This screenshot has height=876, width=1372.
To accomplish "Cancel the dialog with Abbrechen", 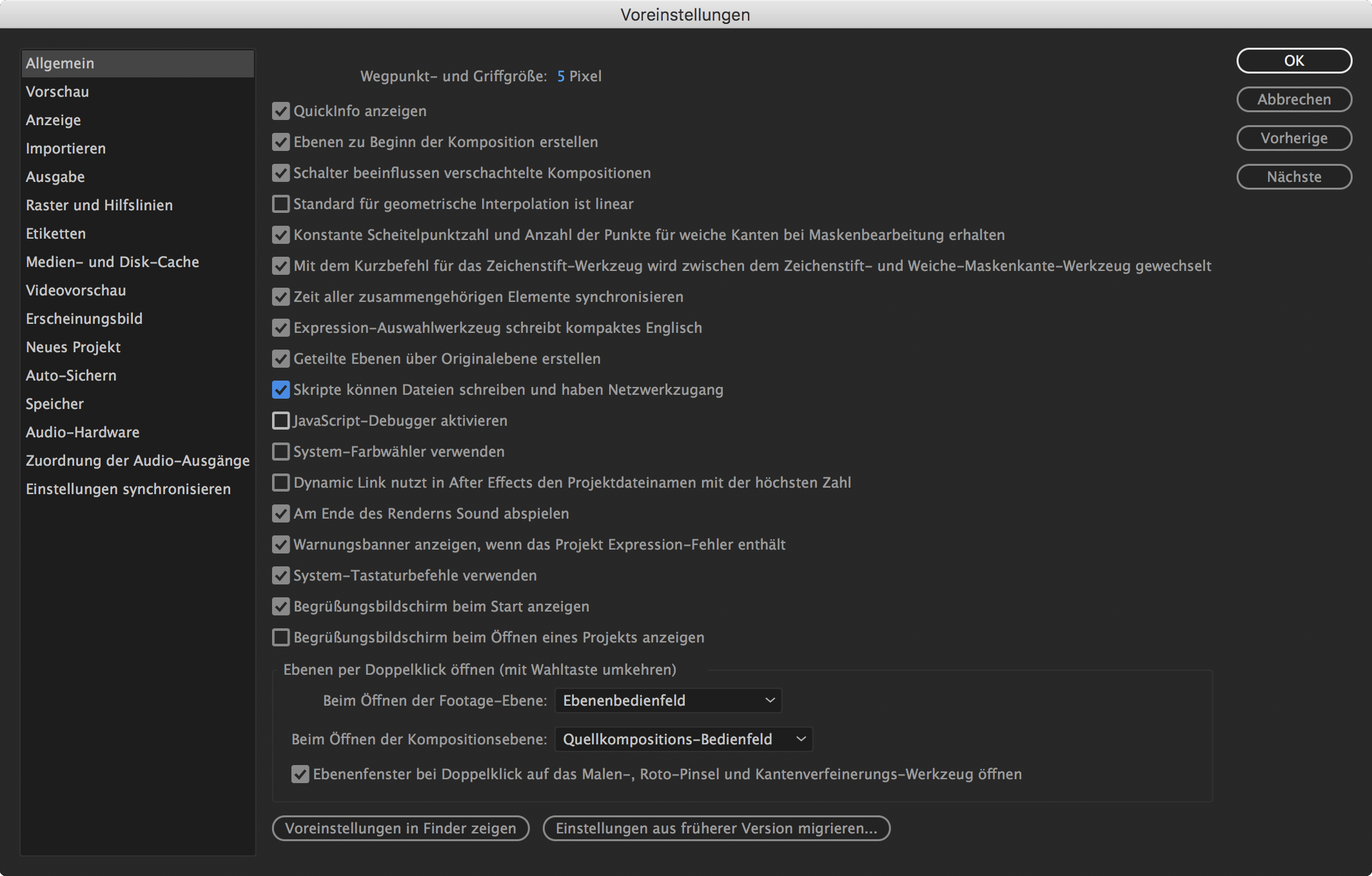I will (x=1294, y=99).
